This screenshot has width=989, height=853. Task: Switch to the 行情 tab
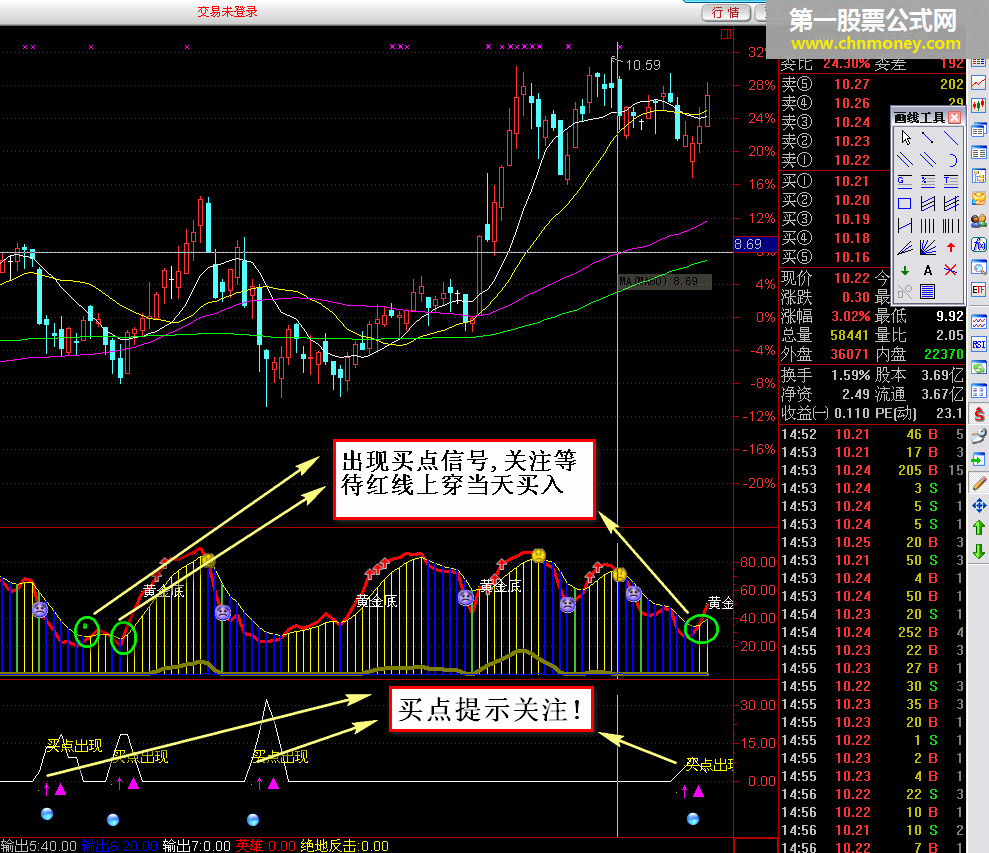726,13
